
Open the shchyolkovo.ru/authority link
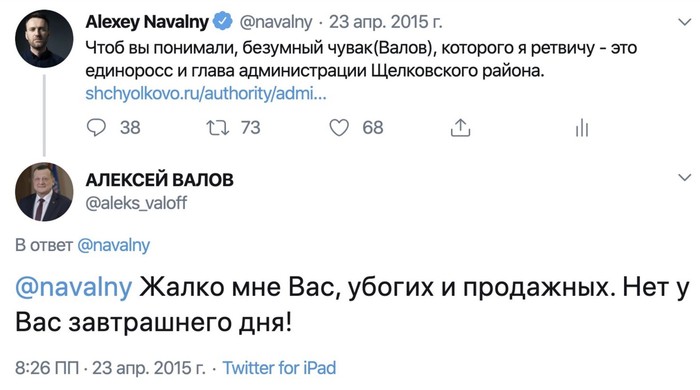206,94
